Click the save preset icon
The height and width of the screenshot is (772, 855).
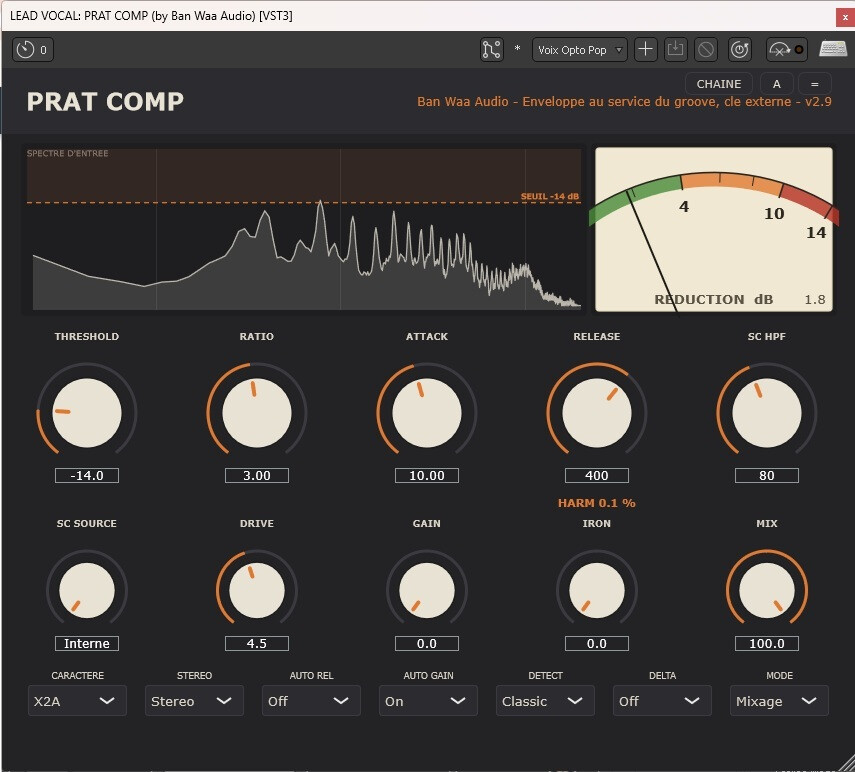click(676, 50)
